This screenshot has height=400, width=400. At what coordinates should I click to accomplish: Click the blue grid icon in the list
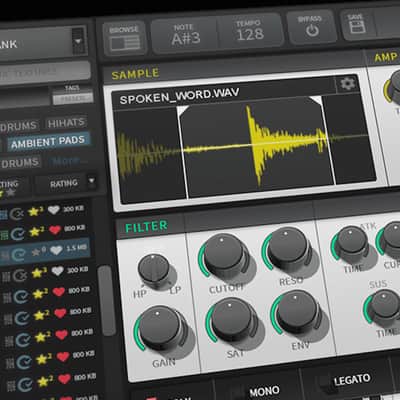click(3, 215)
